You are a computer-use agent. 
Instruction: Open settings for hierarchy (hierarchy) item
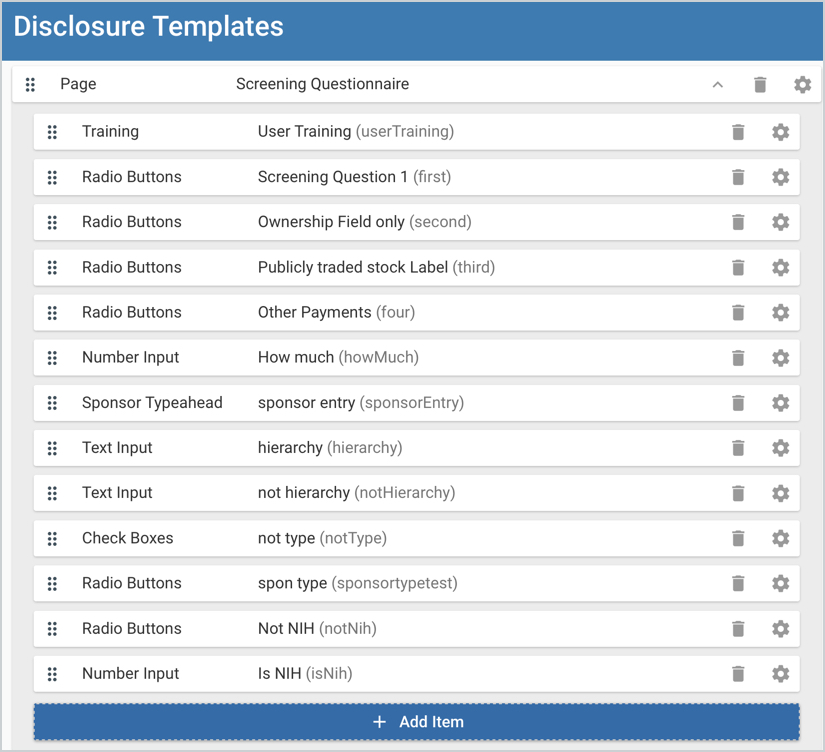[x=780, y=448]
